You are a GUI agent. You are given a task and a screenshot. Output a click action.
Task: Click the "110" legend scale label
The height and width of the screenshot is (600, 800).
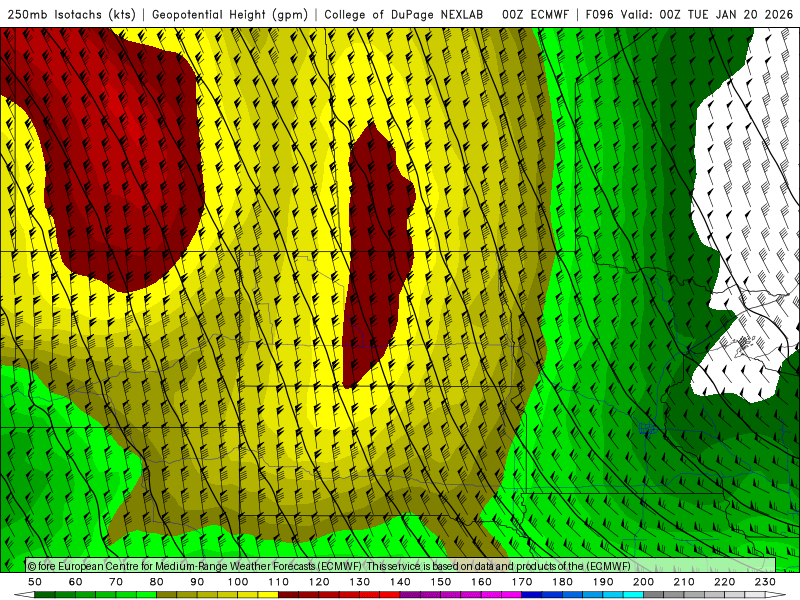(279, 582)
